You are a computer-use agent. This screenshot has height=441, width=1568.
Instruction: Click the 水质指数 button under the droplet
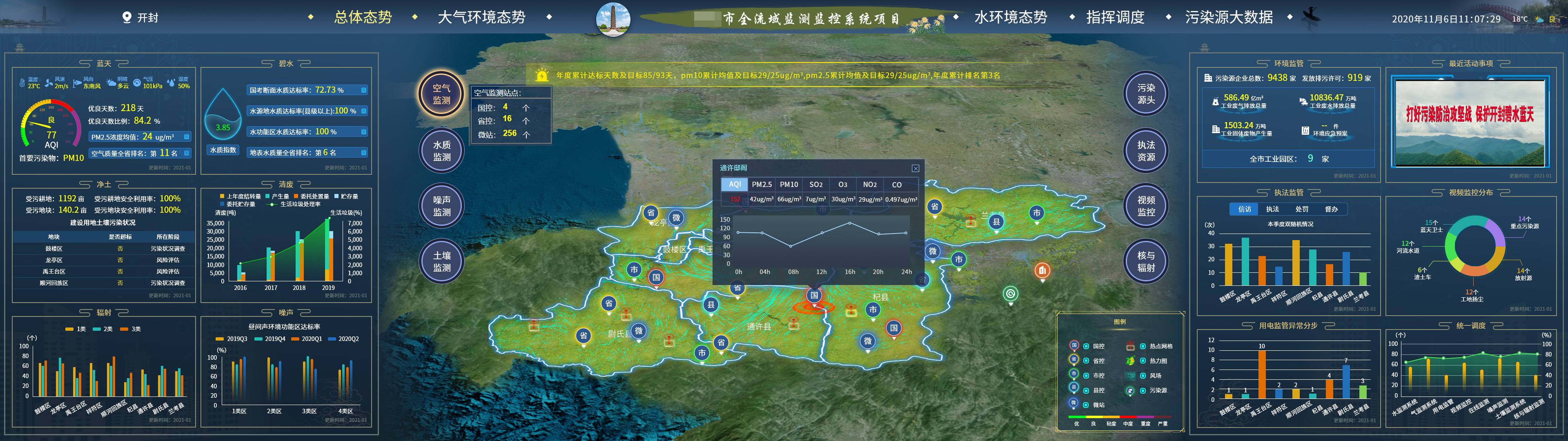point(223,150)
